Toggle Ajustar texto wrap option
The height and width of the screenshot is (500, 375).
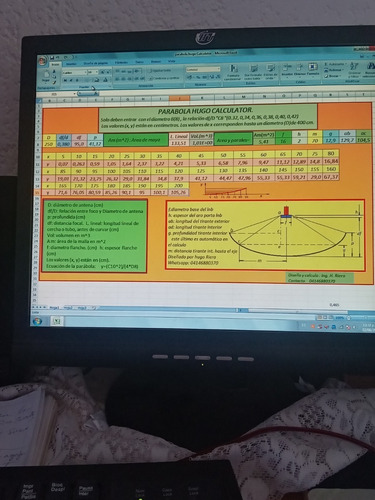160,71
